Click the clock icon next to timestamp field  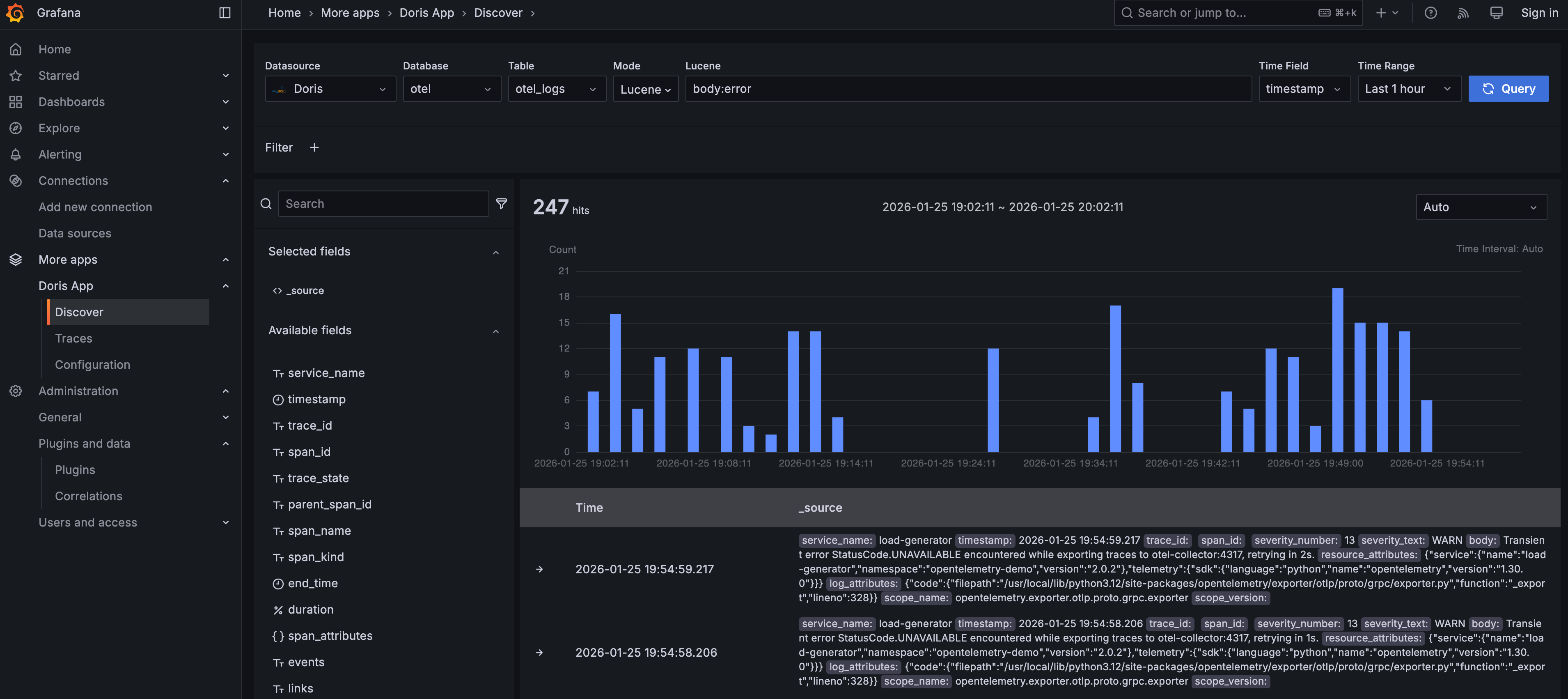[x=278, y=400]
